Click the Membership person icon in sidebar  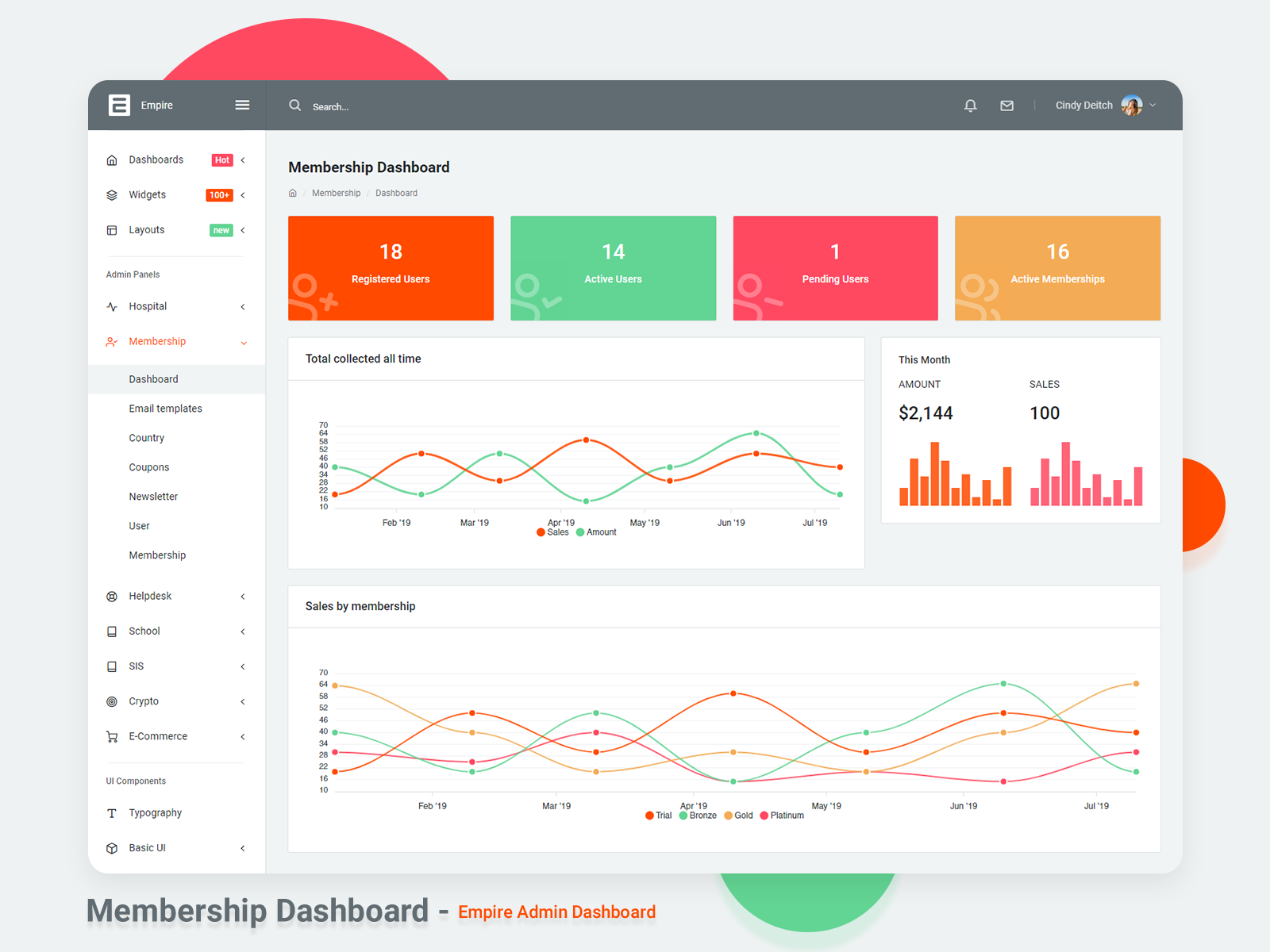tap(112, 341)
